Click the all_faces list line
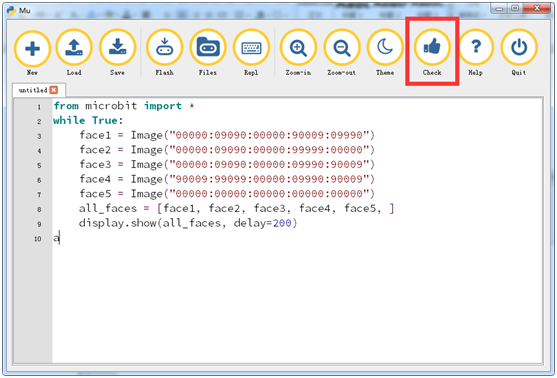Image resolution: width=557 pixels, height=378 pixels. [x=237, y=209]
